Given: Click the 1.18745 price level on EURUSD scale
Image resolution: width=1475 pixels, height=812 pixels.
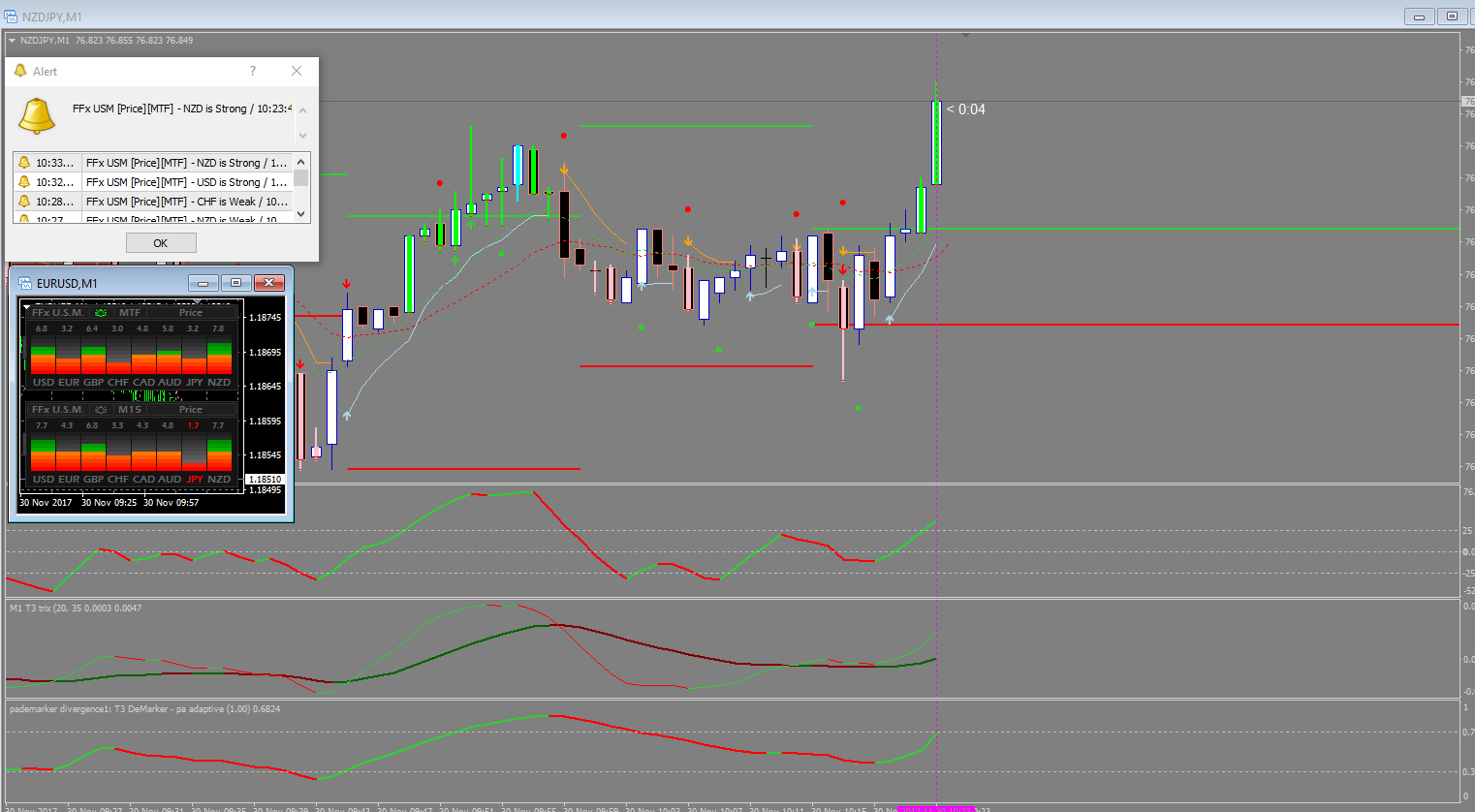Looking at the screenshot, I should [266, 318].
